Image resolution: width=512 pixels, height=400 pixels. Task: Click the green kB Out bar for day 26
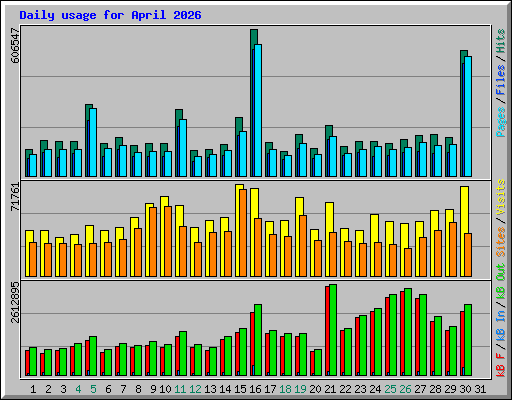(408, 332)
